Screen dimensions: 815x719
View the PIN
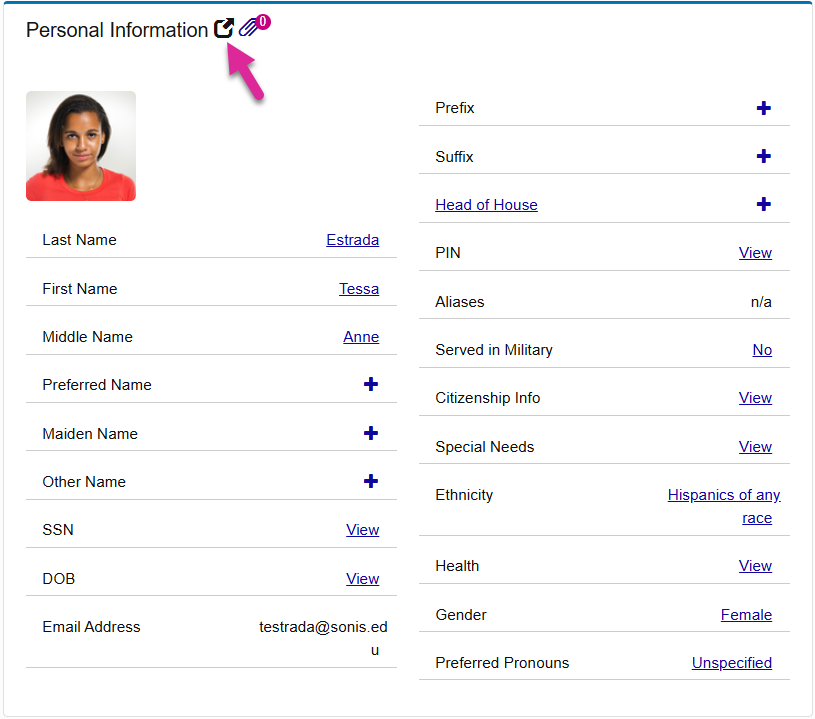(x=755, y=253)
